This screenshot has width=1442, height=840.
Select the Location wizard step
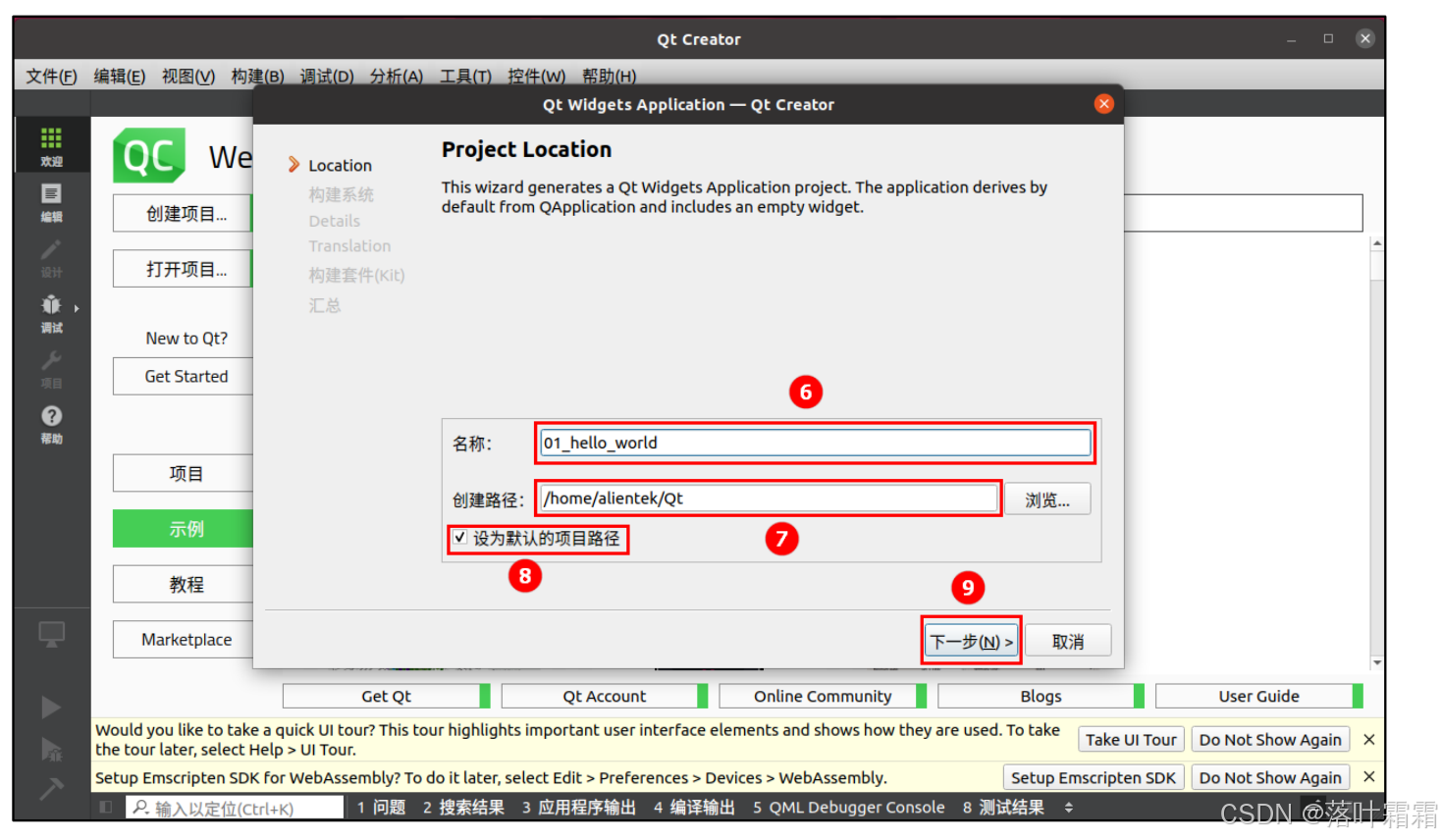340,165
